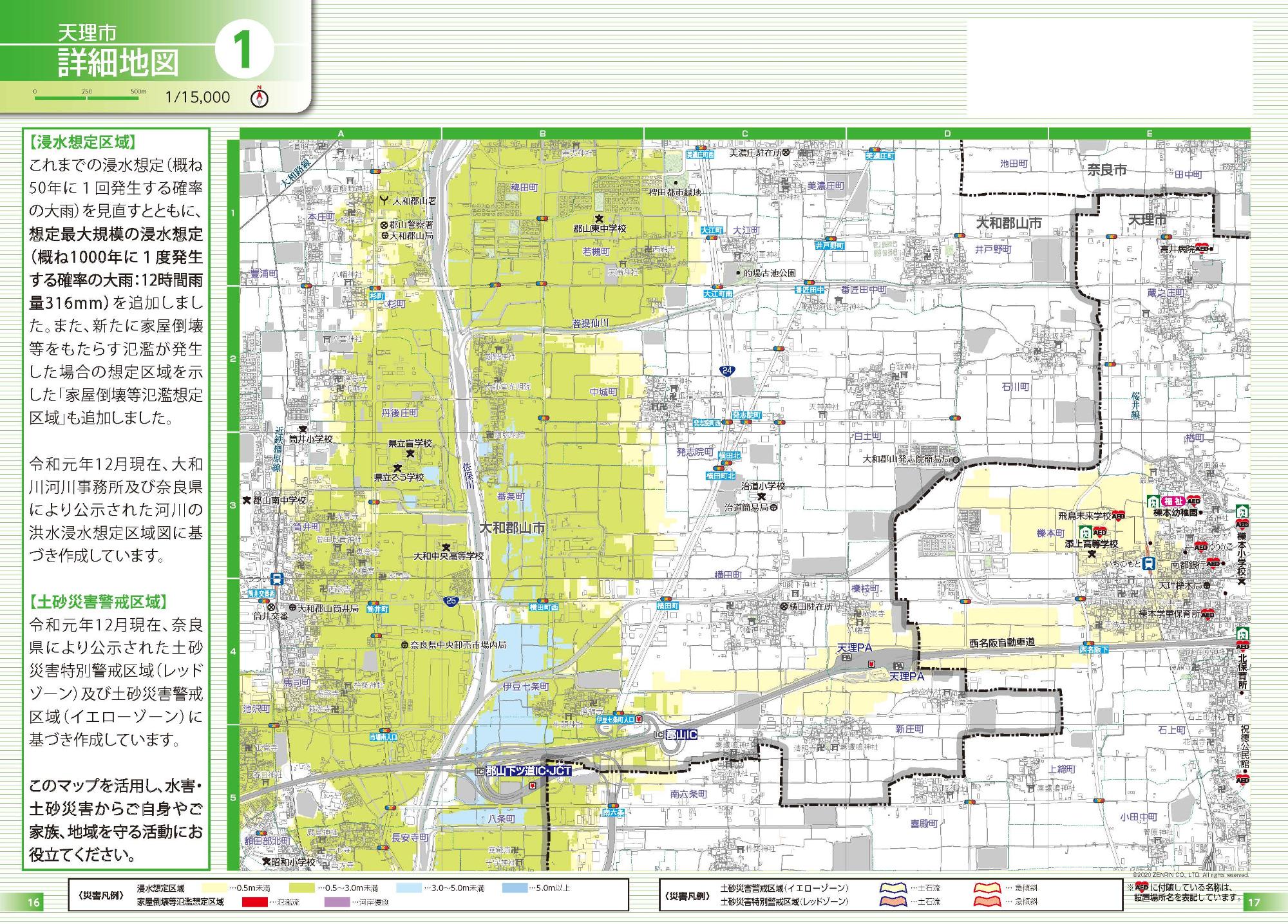Click the 昭和小学校 label
Screen dimensions: 1288x924
point(292,862)
